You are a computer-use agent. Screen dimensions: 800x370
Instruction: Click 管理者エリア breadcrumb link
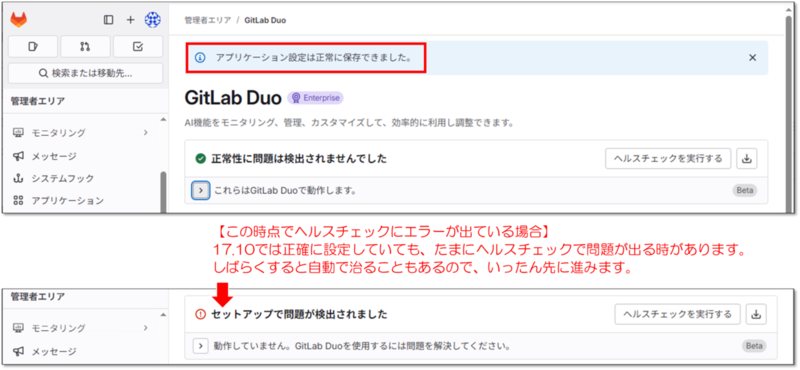[x=207, y=20]
